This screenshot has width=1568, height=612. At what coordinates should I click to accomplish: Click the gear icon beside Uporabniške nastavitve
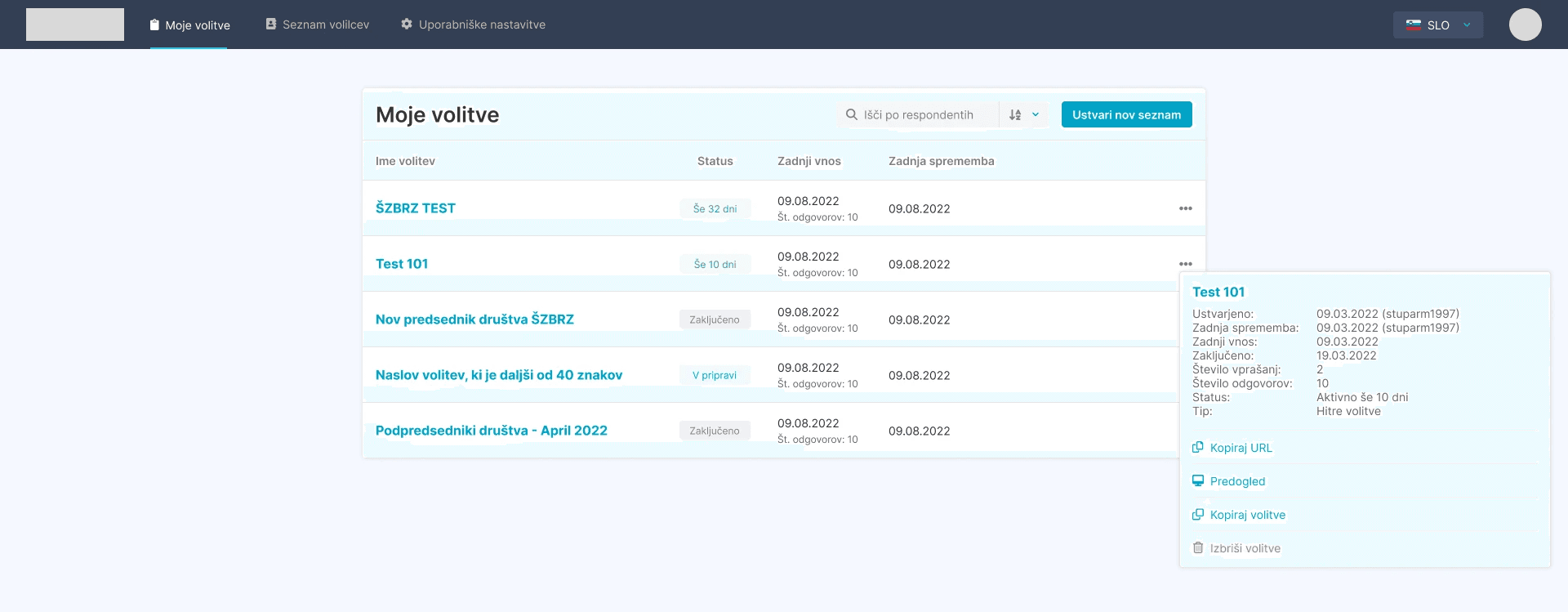(x=407, y=25)
